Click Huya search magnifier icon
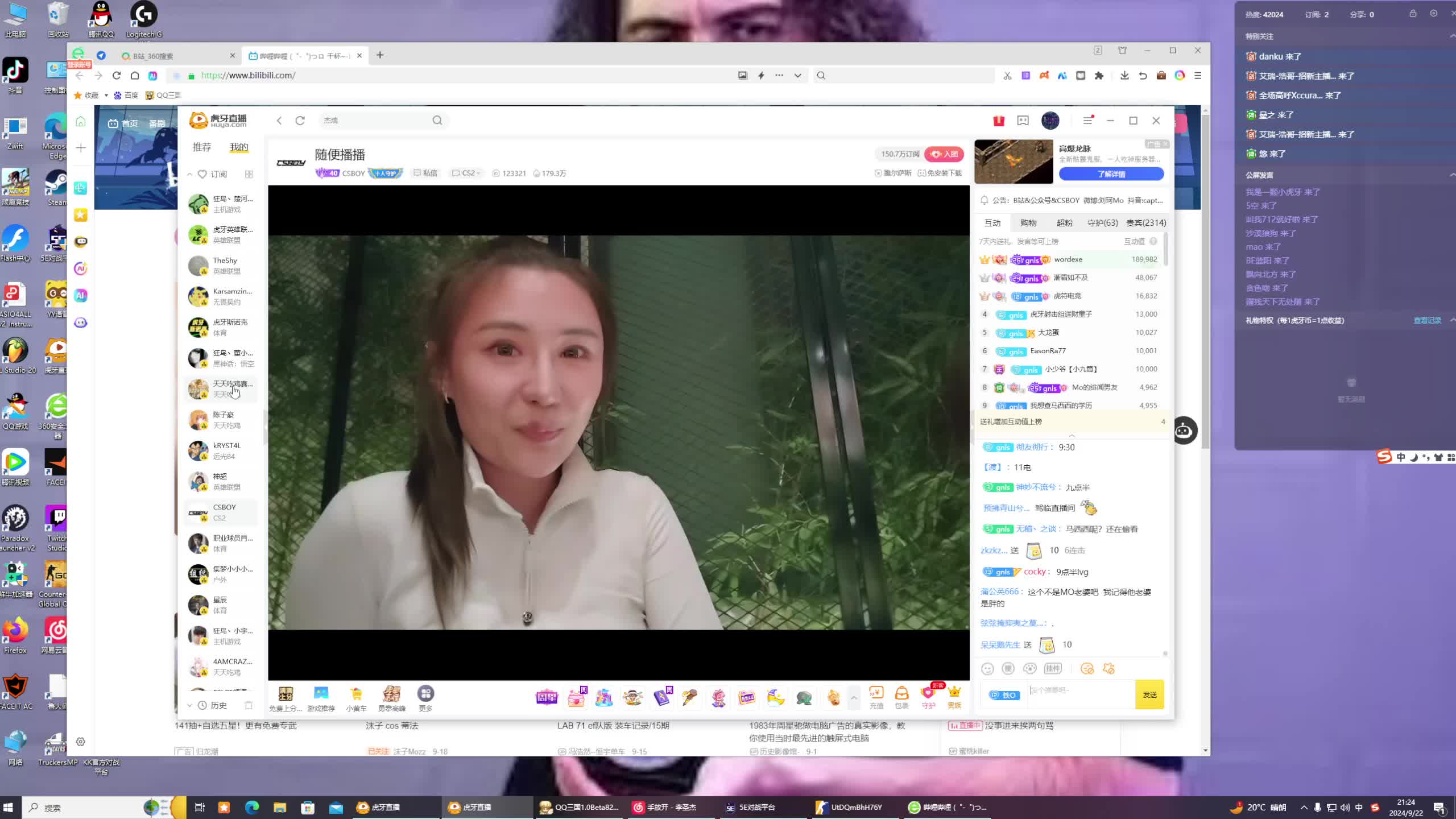This screenshot has width=1456, height=819. pyautogui.click(x=437, y=121)
